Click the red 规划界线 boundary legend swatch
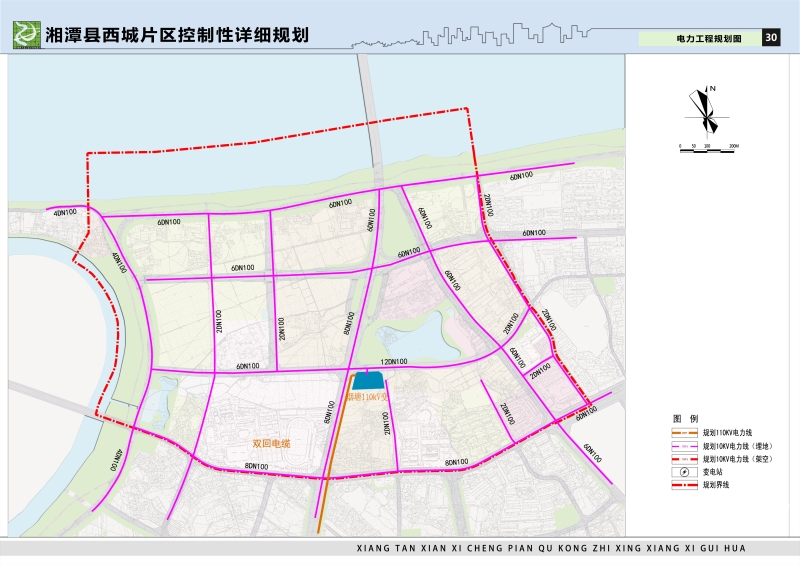This screenshot has width=800, height=565. (685, 484)
